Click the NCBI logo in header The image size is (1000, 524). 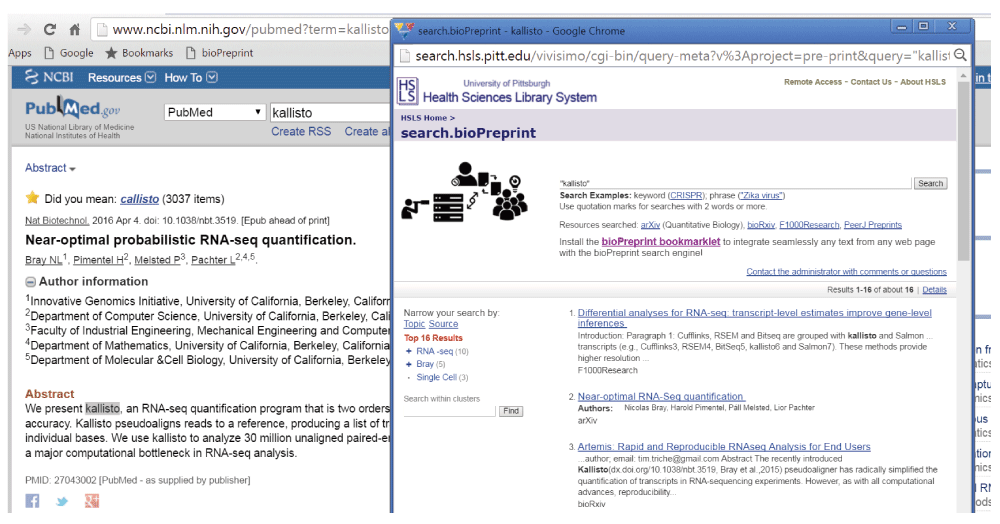[x=48, y=77]
